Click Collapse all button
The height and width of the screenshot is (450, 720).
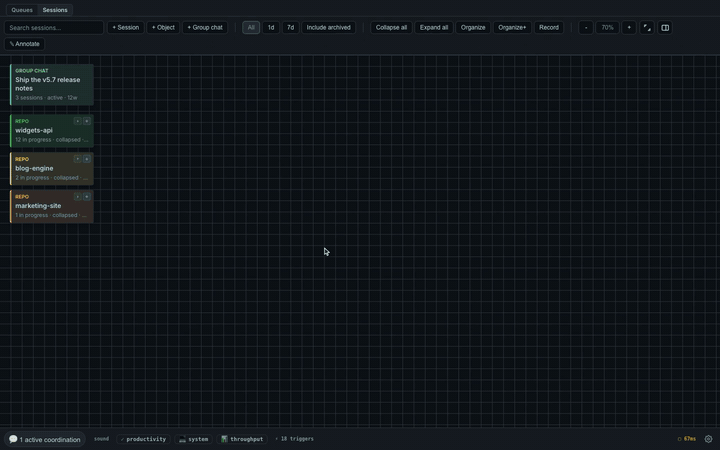pos(391,28)
